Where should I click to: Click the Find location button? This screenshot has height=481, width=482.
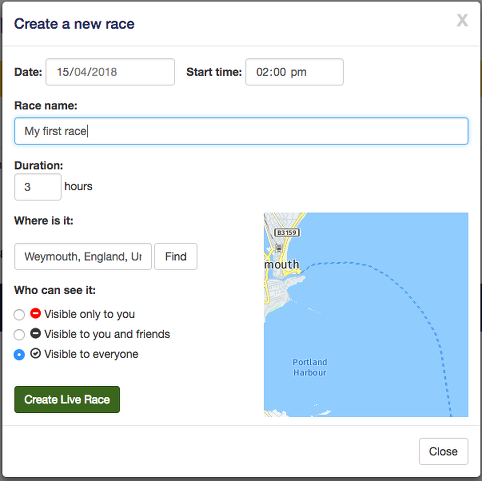coord(176,256)
